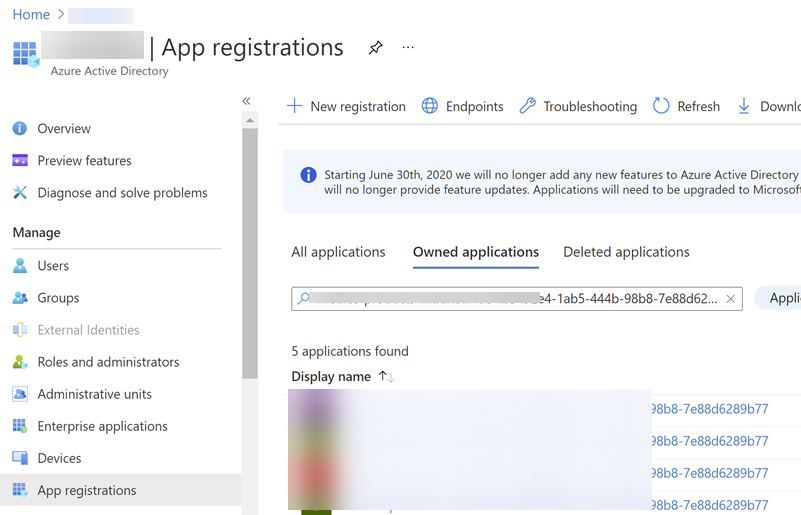The height and width of the screenshot is (515, 801).
Task: Click the Overview info icon
Action: point(20,128)
